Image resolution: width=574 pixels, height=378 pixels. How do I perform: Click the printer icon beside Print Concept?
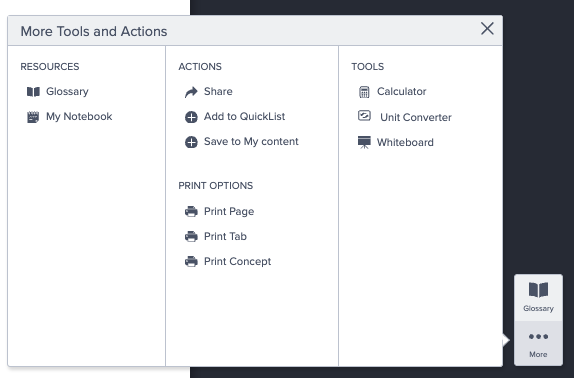[x=191, y=262]
